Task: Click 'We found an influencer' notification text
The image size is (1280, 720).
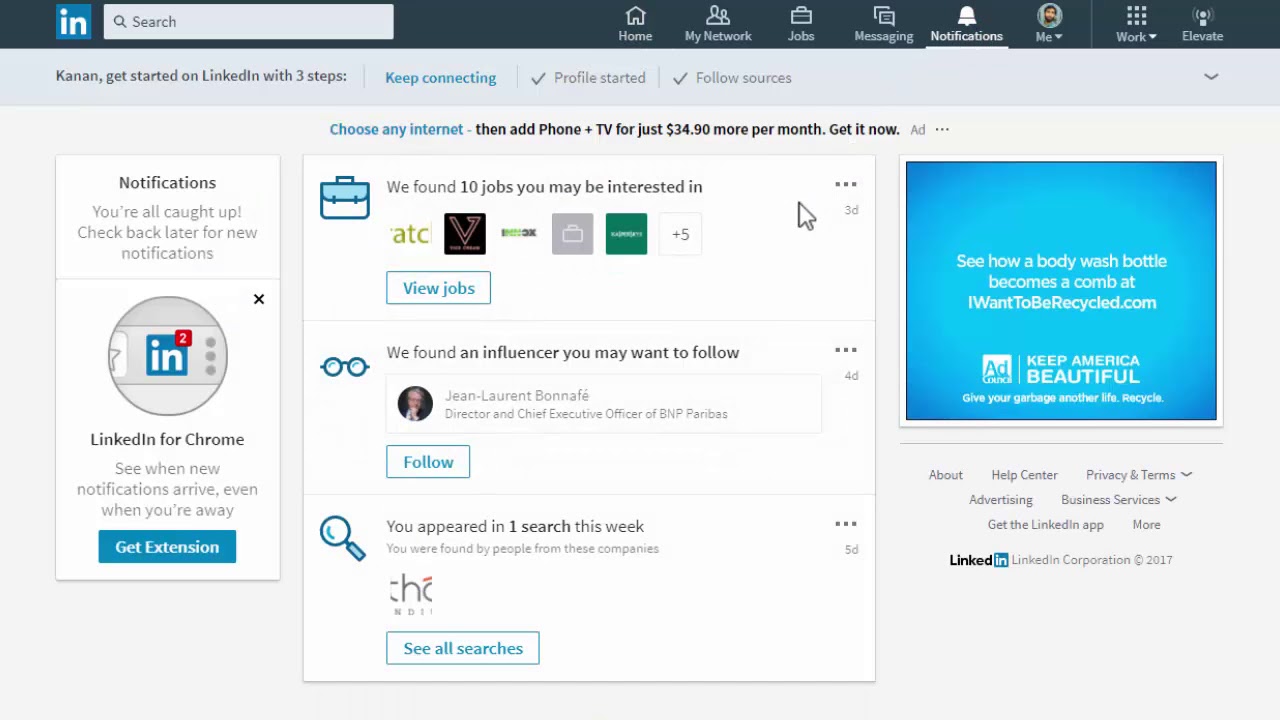Action: pos(563,353)
